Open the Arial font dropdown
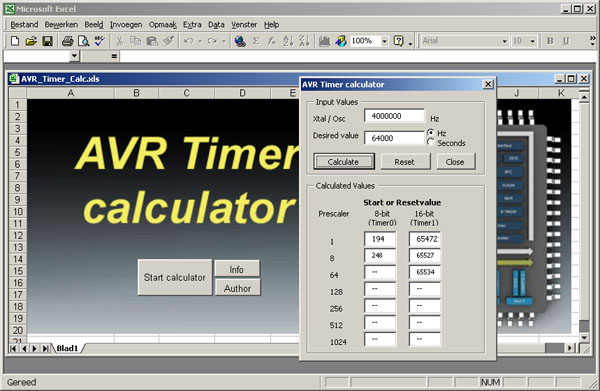This screenshot has height=391, width=600. (x=504, y=41)
